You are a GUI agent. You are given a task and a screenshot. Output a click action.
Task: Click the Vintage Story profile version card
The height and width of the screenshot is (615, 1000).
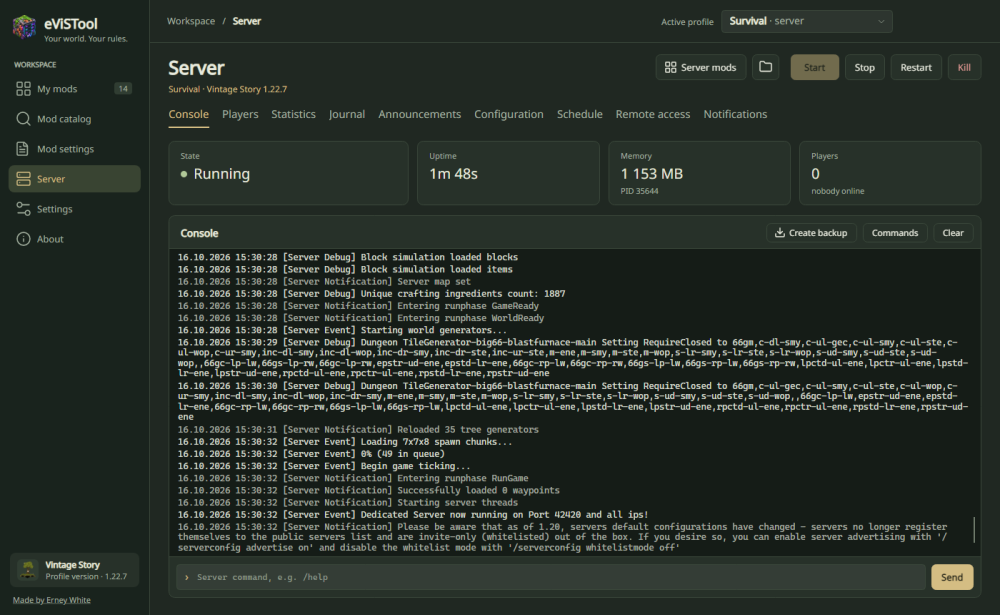pos(75,570)
